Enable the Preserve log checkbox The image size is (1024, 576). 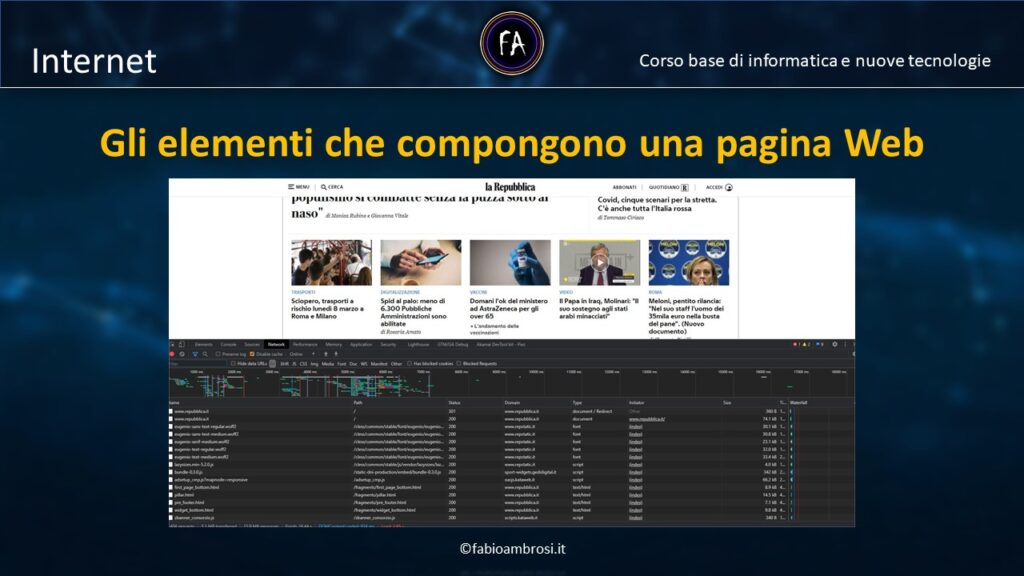pos(218,356)
